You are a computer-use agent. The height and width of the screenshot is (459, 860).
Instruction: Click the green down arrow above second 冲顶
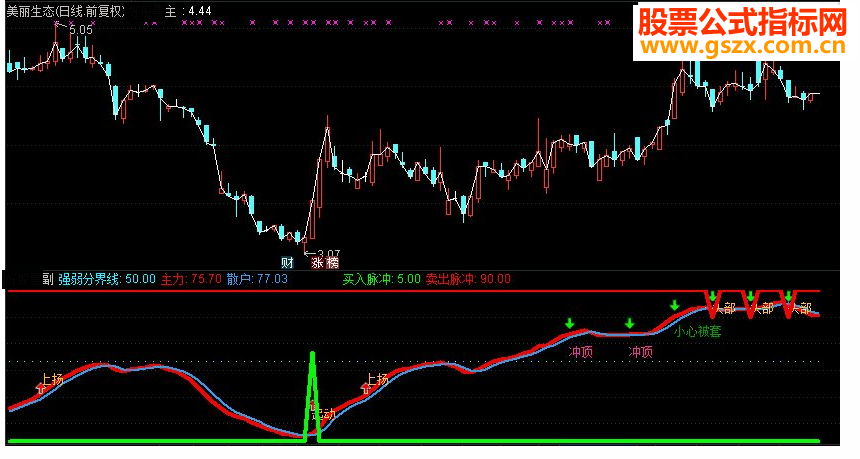tap(630, 323)
